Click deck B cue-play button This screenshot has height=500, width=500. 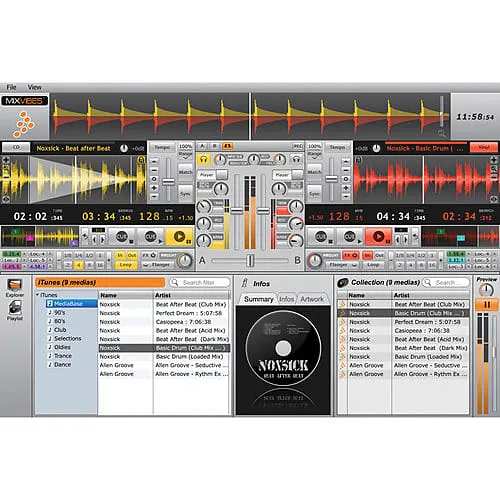[x=350, y=237]
